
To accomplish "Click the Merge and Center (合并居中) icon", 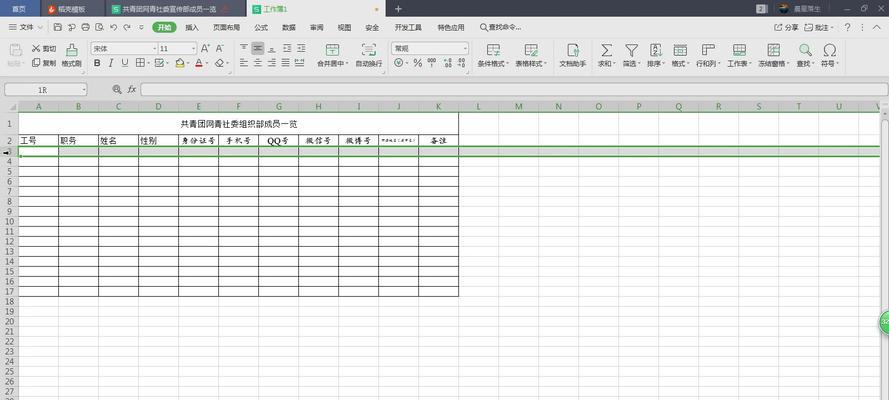I will tap(331, 50).
